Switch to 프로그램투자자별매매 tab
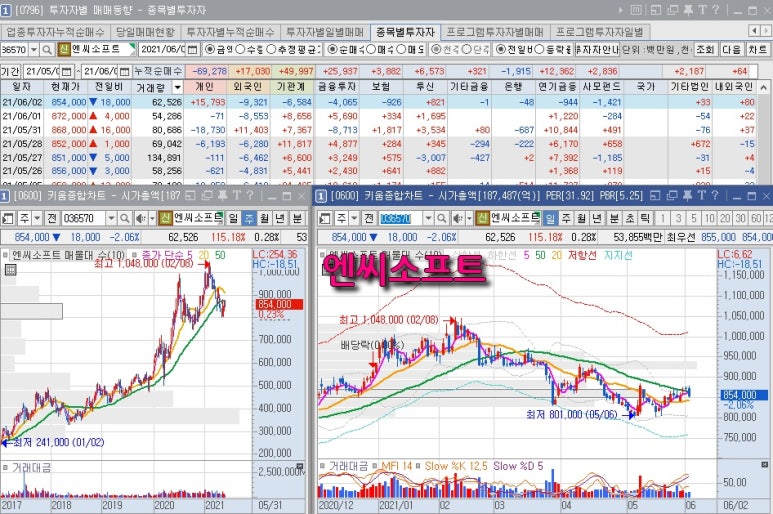The image size is (773, 514). 495,32
